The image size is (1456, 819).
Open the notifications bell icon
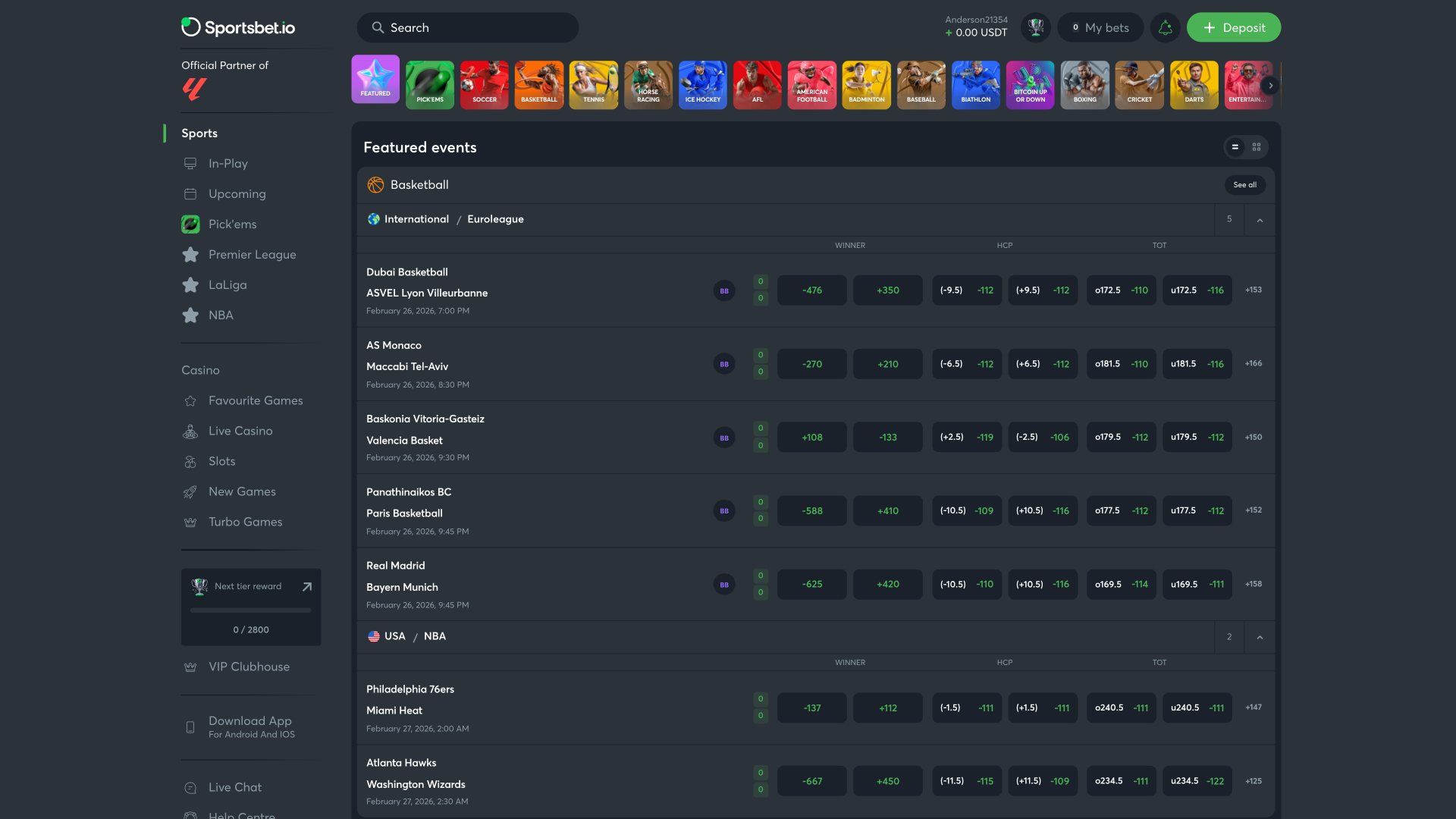click(x=1166, y=27)
